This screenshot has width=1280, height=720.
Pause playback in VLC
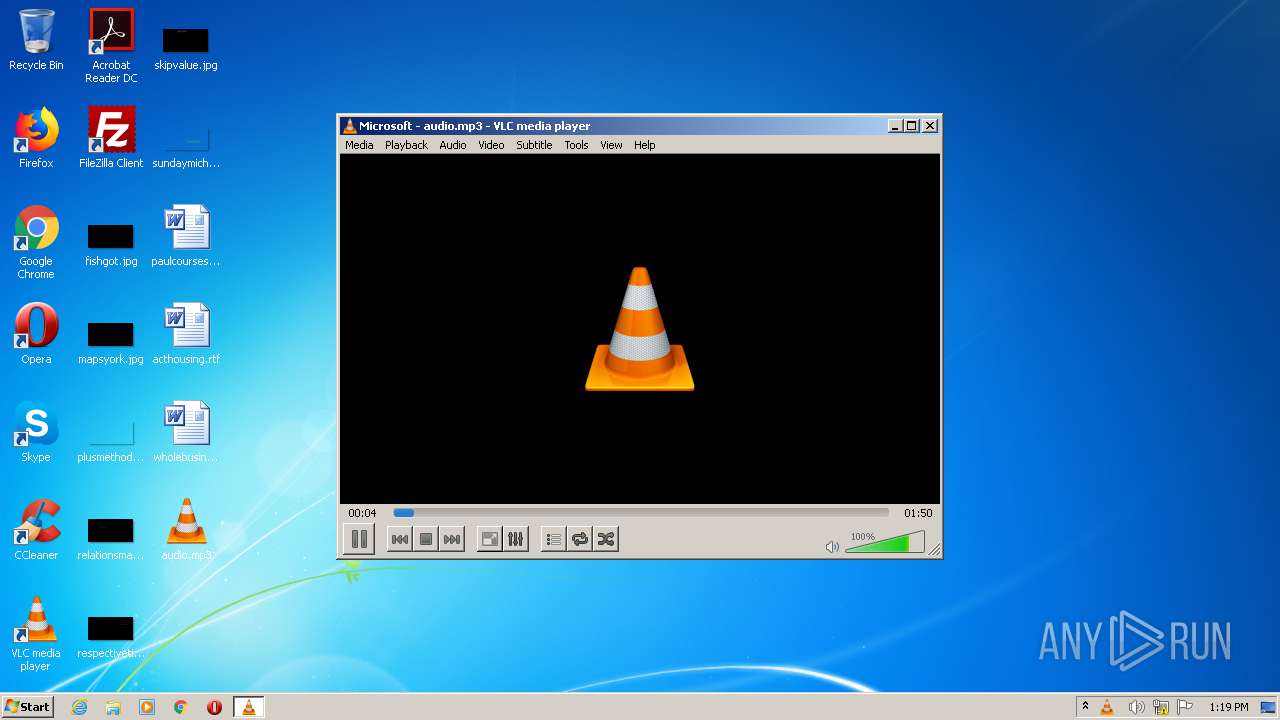pyautogui.click(x=359, y=539)
